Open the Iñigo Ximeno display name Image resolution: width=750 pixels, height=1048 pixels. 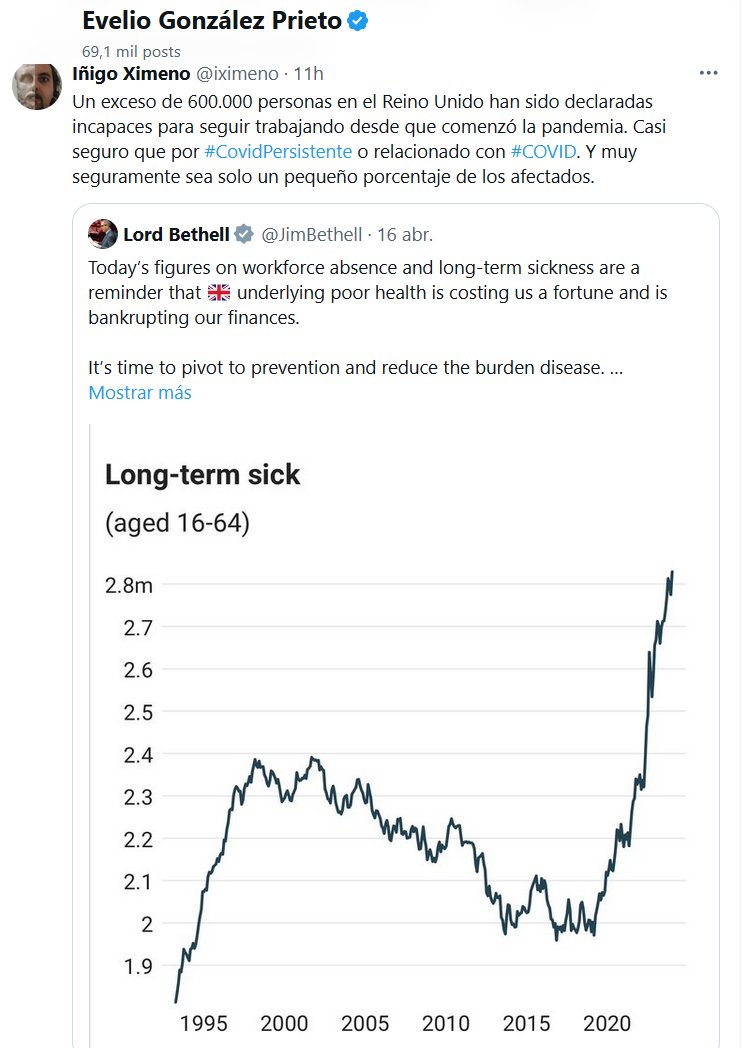(x=131, y=74)
